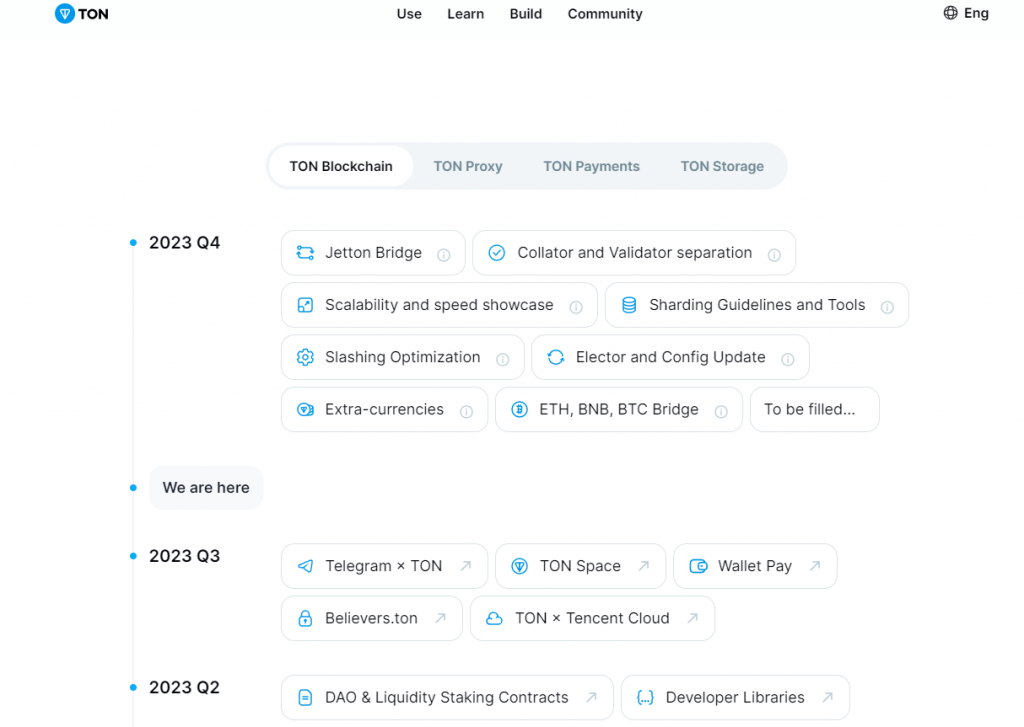
Task: Open Believers.ton external link arrow
Action: pos(441,618)
